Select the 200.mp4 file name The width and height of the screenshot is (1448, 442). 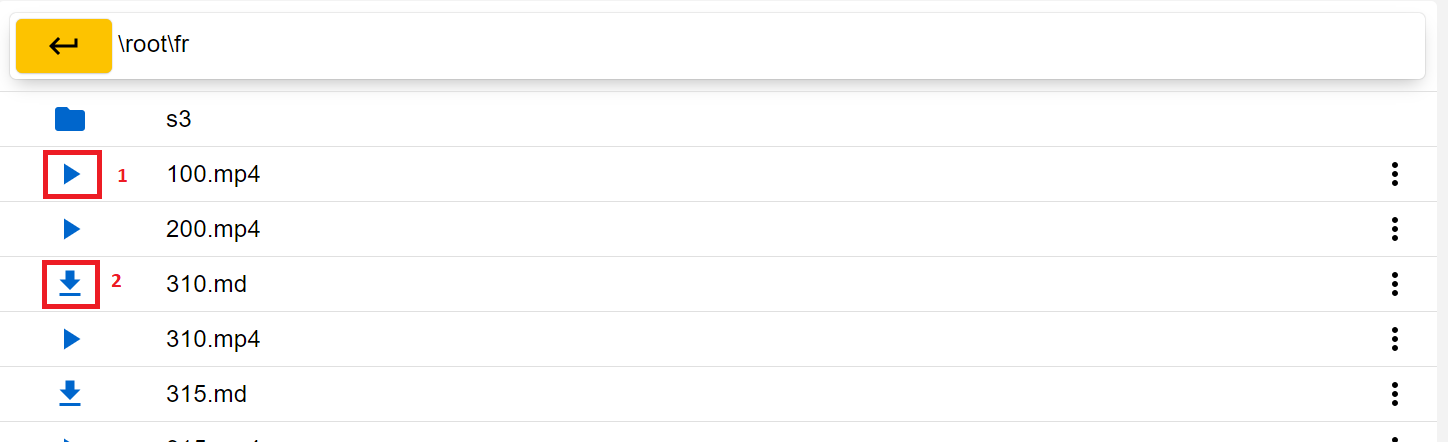click(213, 230)
